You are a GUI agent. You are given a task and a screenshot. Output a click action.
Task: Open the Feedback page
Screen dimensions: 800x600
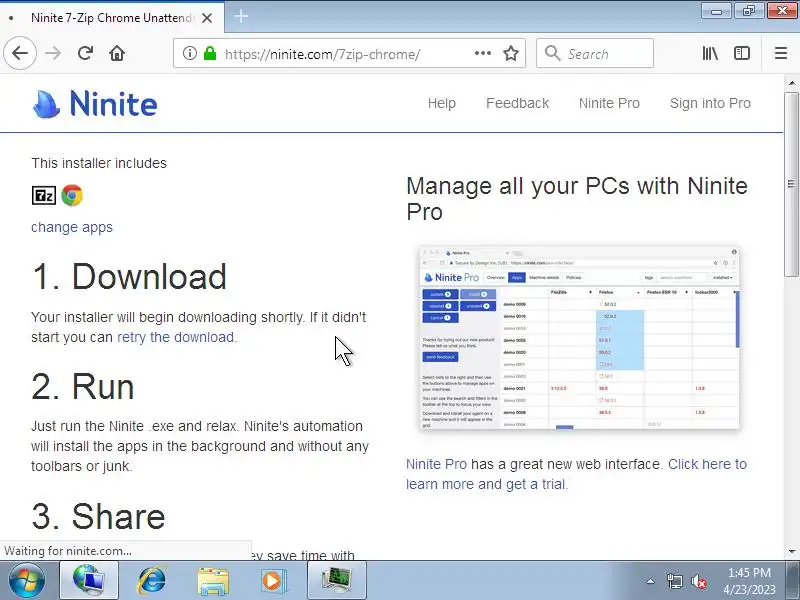517,103
